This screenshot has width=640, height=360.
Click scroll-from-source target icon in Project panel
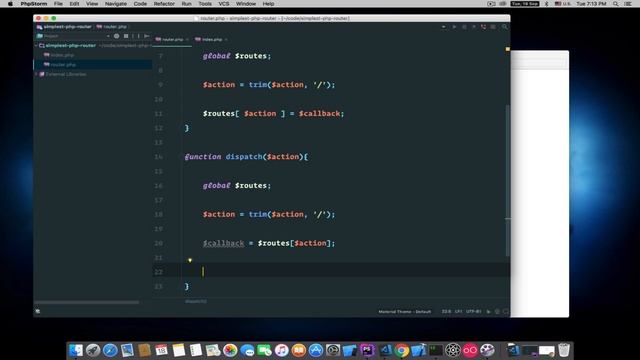click(117, 36)
